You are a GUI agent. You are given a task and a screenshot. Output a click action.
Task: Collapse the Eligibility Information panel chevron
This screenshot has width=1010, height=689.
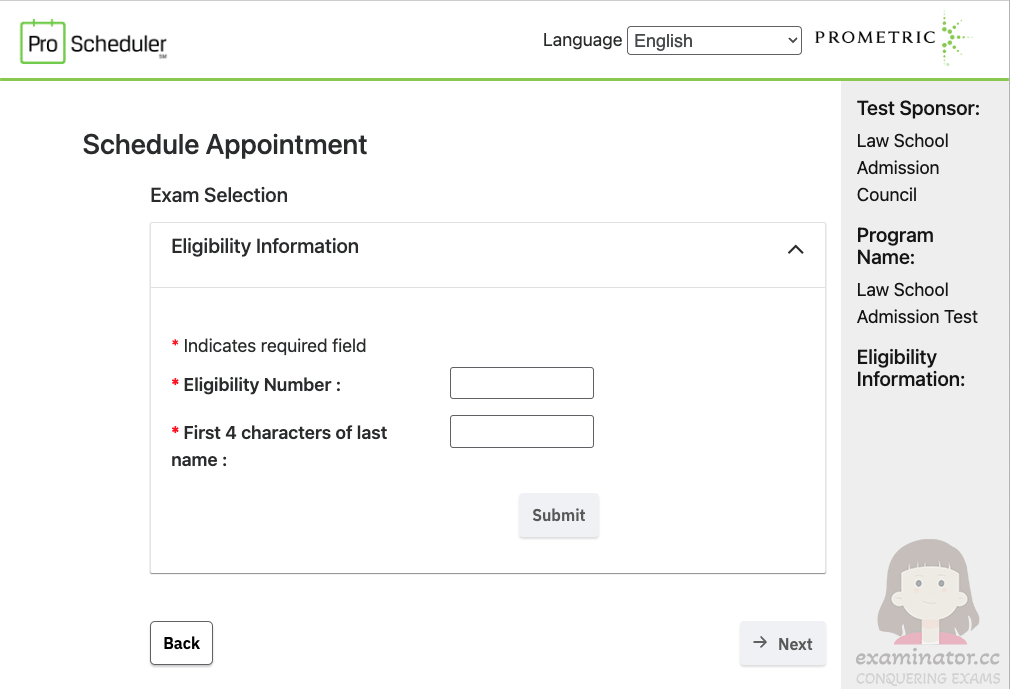[x=796, y=249]
